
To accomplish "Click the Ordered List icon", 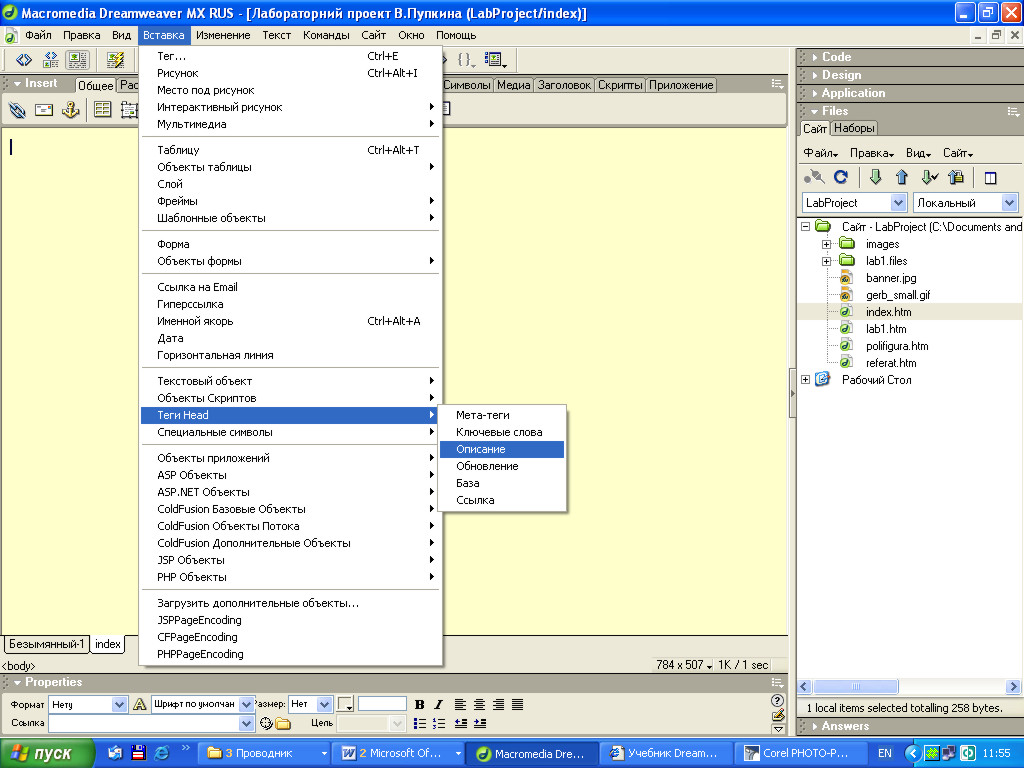I will (x=439, y=723).
